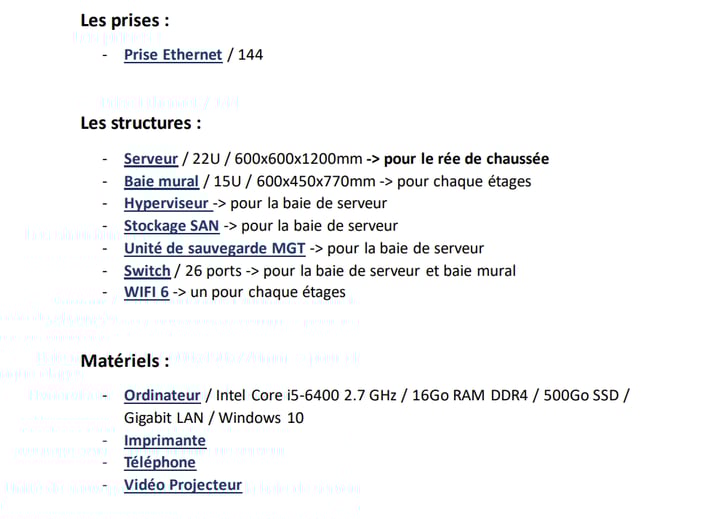Open the Switch hyperlink

tap(147, 271)
